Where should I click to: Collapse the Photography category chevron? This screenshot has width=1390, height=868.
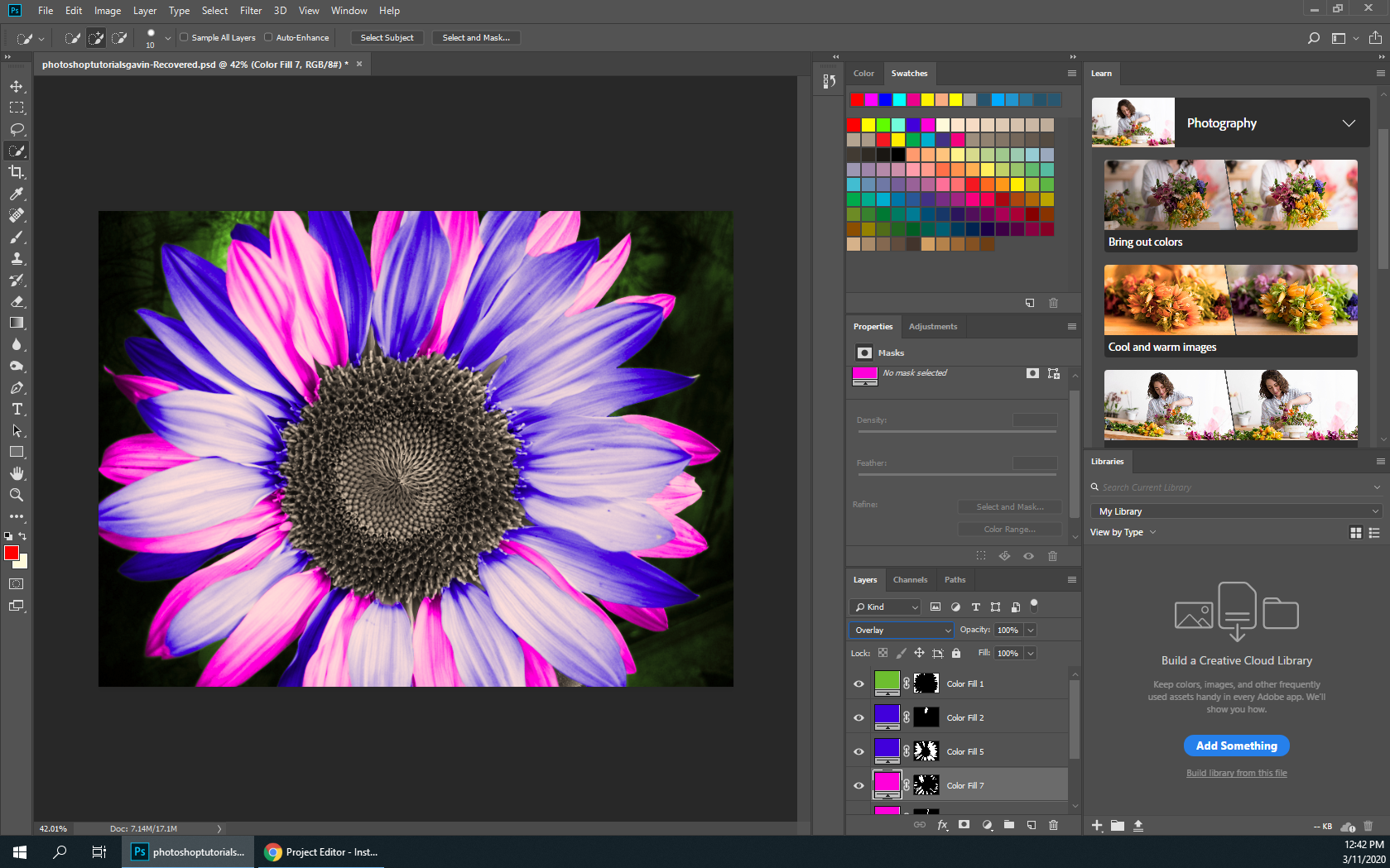tap(1349, 123)
